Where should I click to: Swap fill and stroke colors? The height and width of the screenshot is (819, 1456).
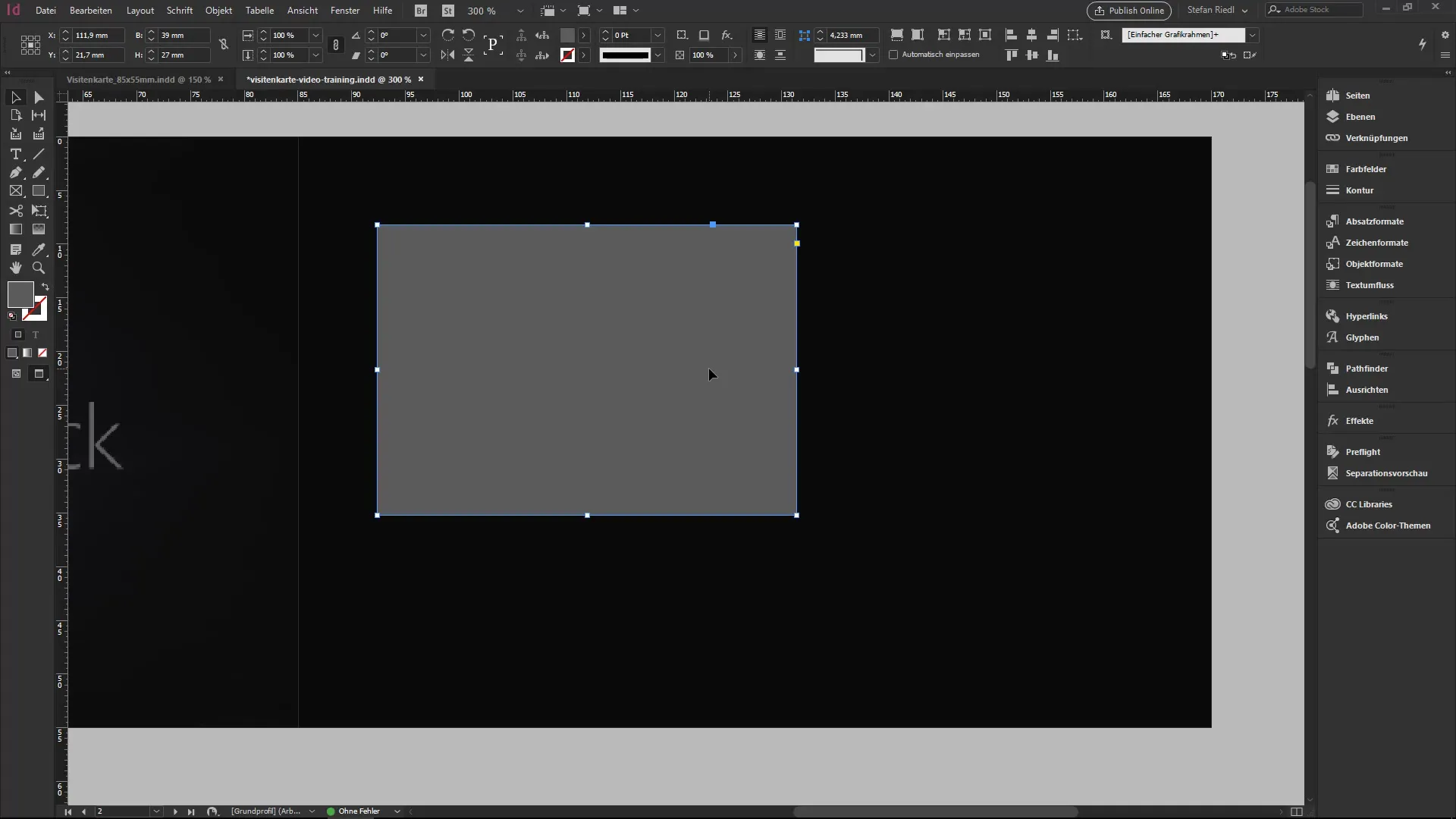(x=45, y=287)
